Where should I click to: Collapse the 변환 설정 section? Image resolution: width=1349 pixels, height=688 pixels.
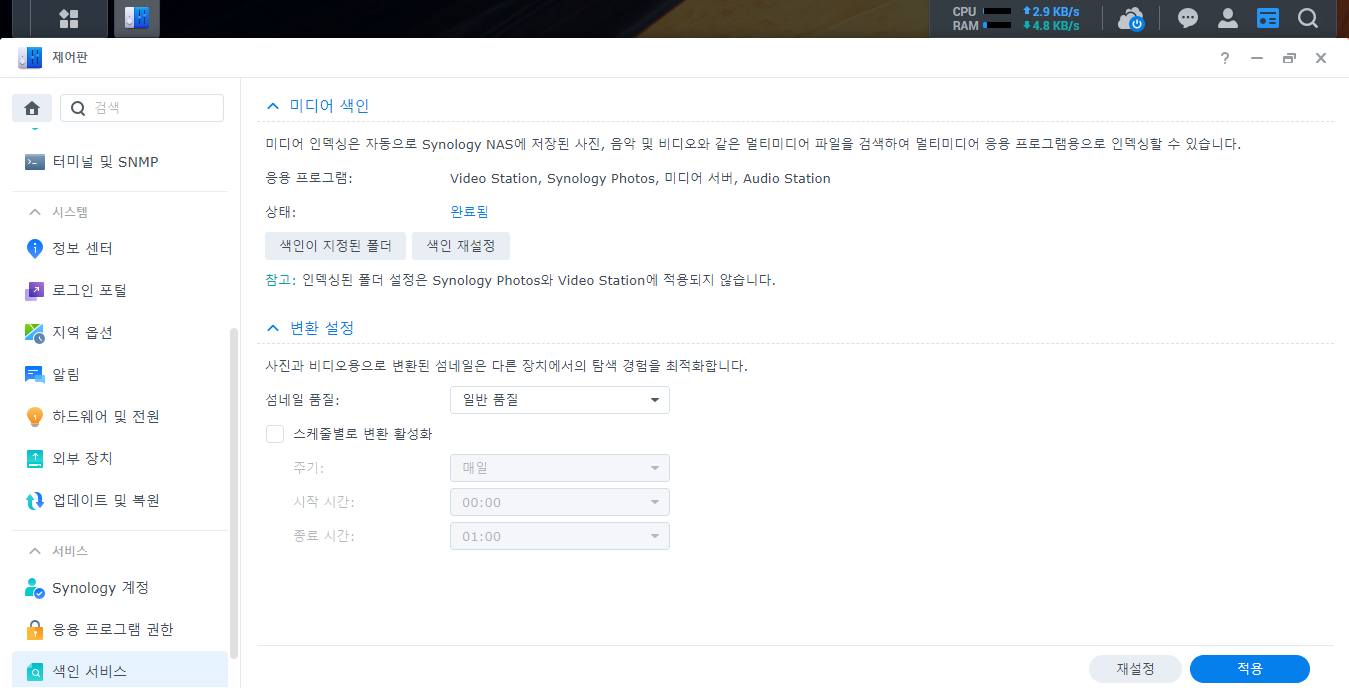point(272,328)
